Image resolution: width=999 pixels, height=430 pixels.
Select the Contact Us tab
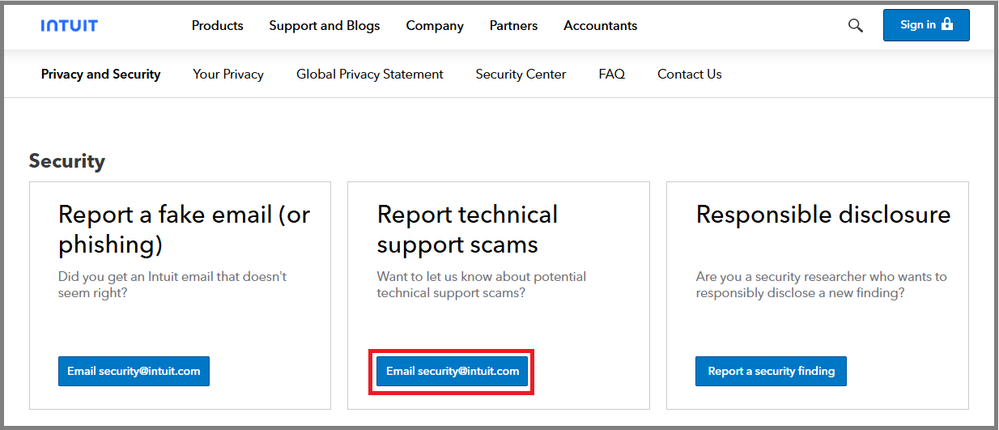click(x=689, y=74)
